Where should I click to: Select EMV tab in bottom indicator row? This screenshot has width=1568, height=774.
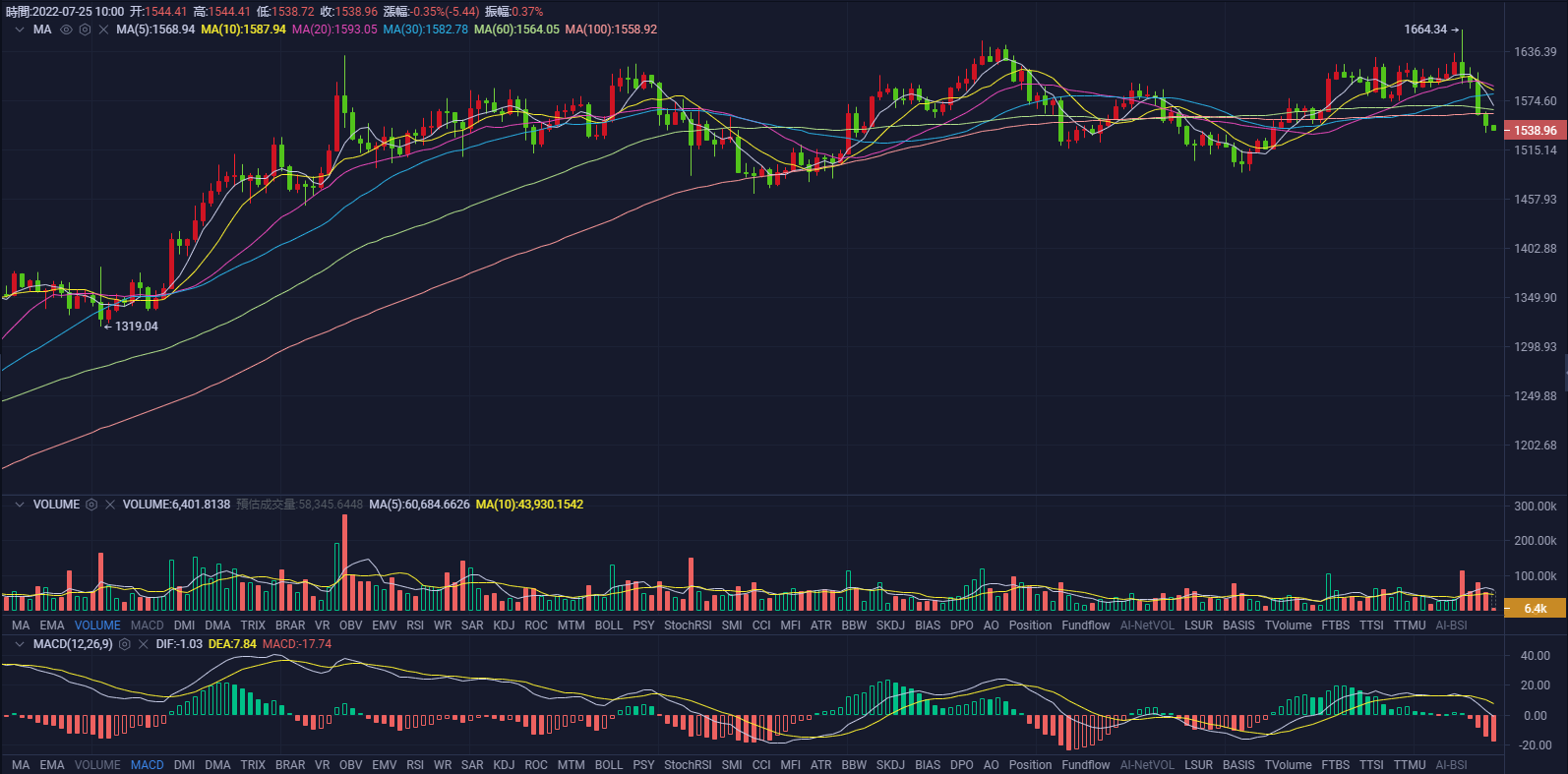point(384,765)
